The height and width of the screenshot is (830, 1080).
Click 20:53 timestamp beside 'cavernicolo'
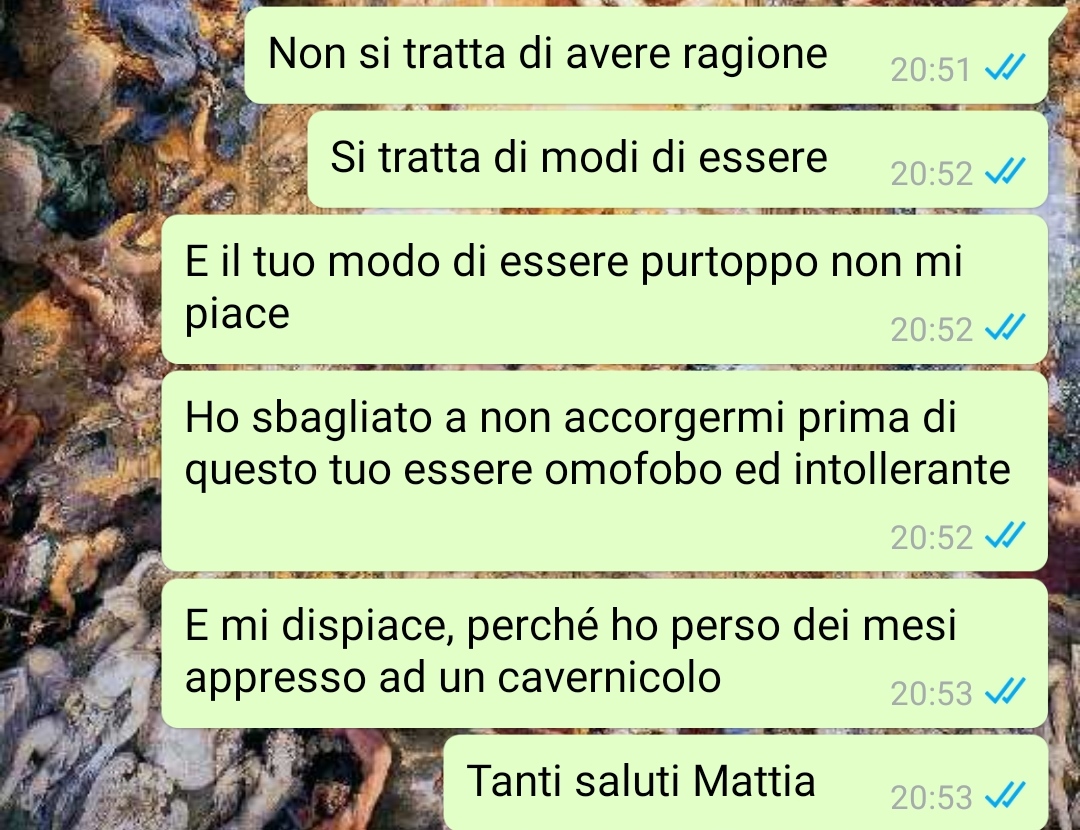931,694
